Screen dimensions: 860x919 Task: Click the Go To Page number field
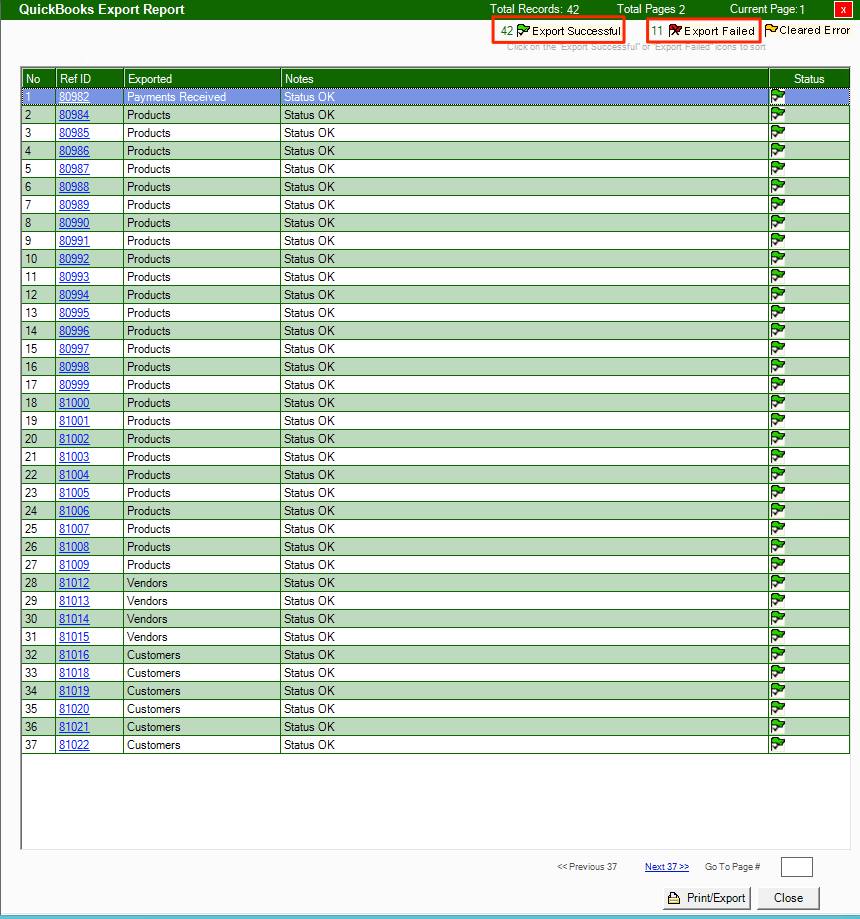(x=796, y=867)
